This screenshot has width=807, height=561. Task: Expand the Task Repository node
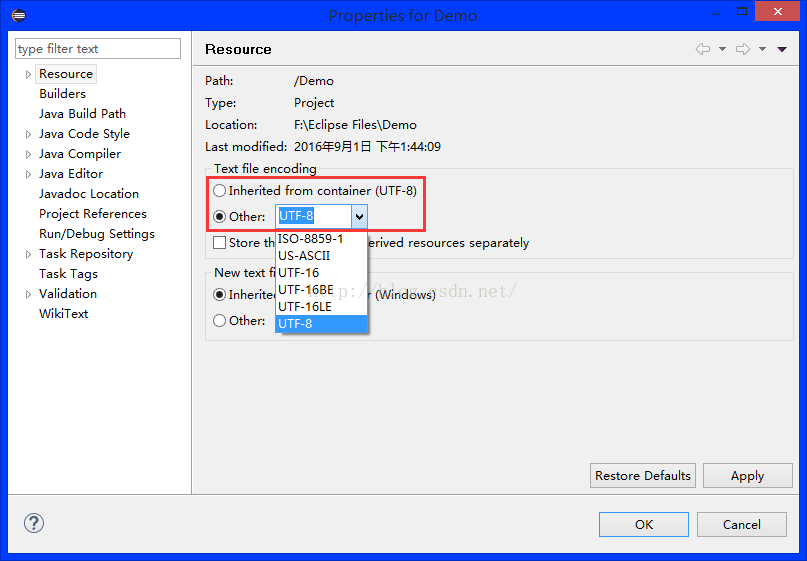click(28, 254)
